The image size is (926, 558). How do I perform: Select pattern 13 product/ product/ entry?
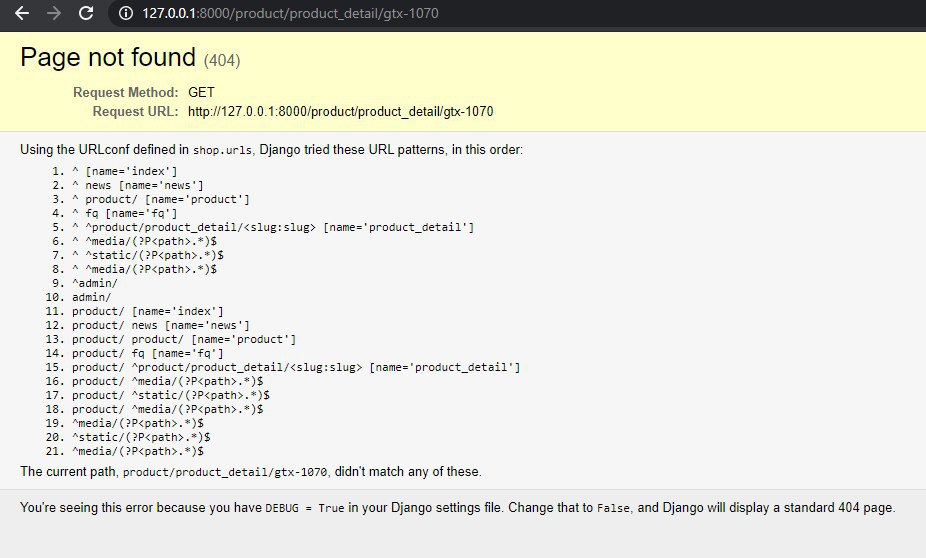(x=184, y=340)
